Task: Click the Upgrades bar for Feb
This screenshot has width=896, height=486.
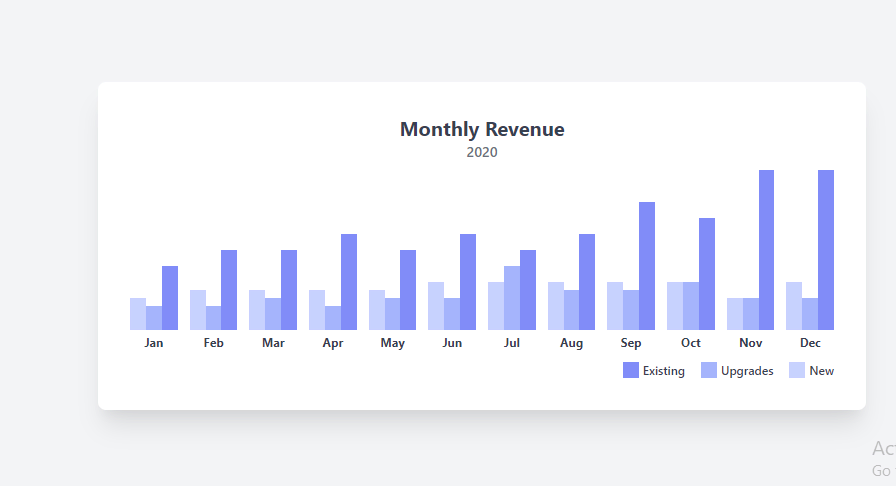Action: tap(213, 318)
